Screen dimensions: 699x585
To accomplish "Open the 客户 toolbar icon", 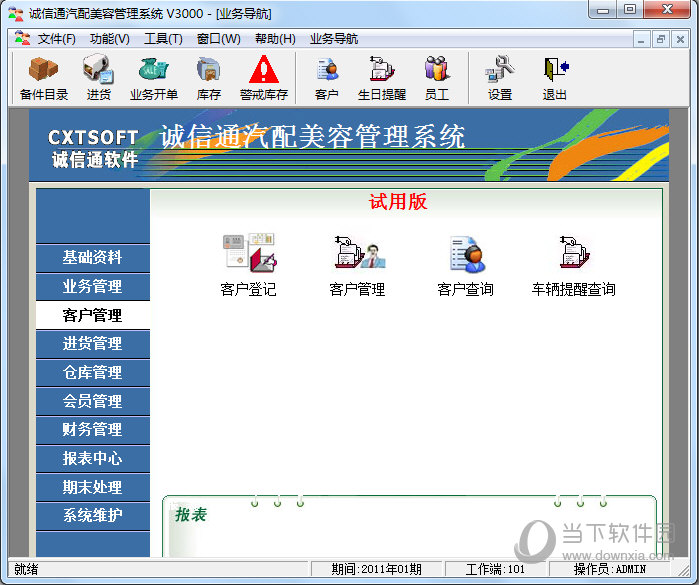I will pos(327,78).
